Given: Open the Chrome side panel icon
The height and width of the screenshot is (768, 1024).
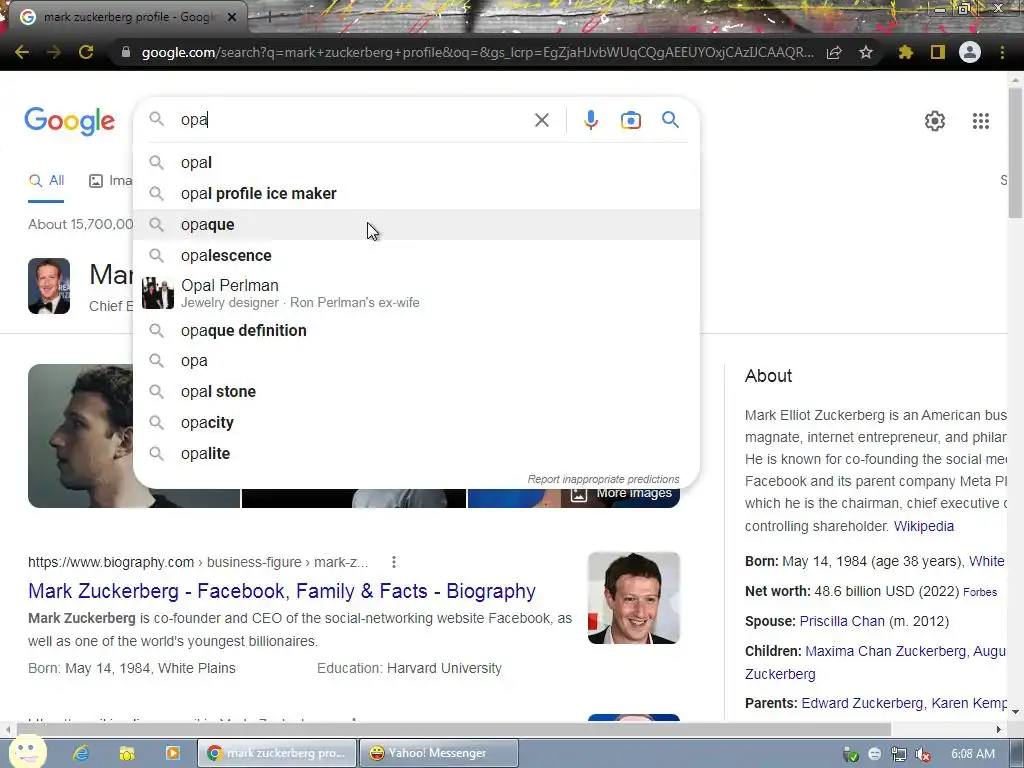Looking at the screenshot, I should (938, 52).
